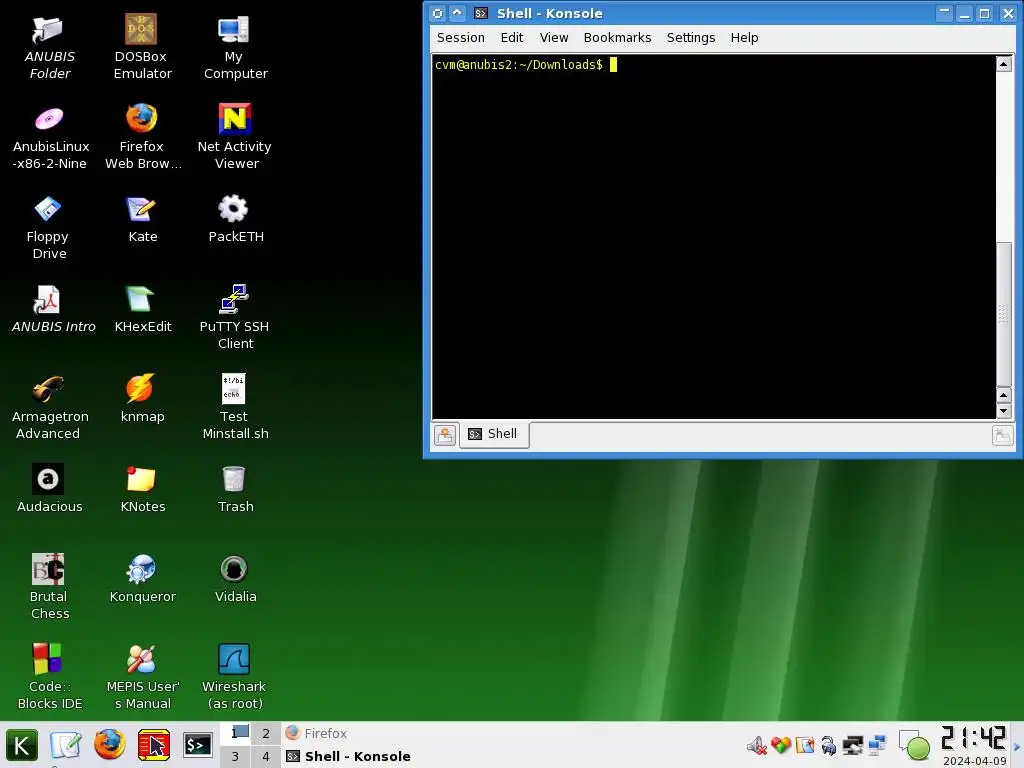
Task: Click the text editor panel launcher
Action: pyautogui.click(x=65, y=746)
